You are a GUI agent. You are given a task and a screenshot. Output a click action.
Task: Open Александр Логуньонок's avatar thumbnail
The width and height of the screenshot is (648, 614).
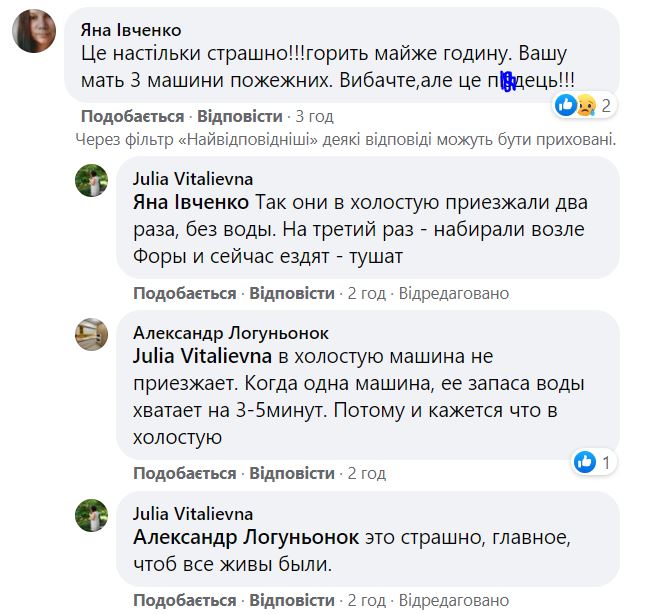[93, 334]
